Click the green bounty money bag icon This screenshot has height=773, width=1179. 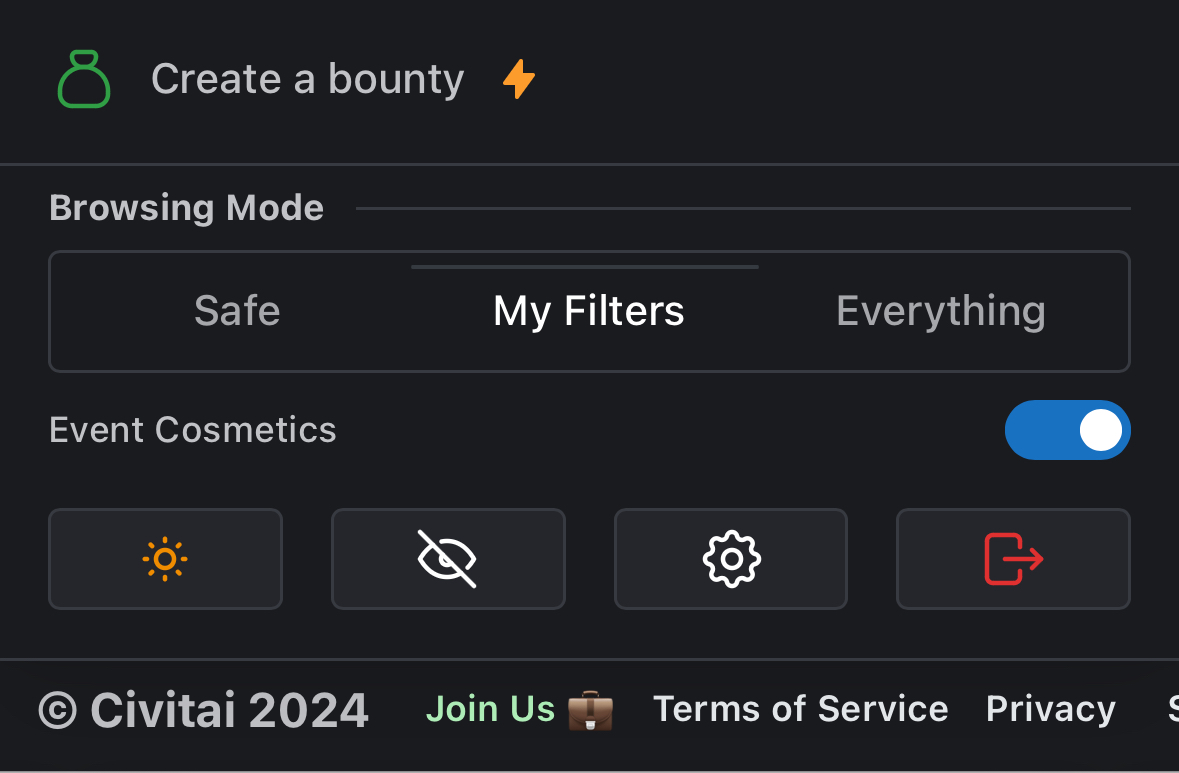84,80
